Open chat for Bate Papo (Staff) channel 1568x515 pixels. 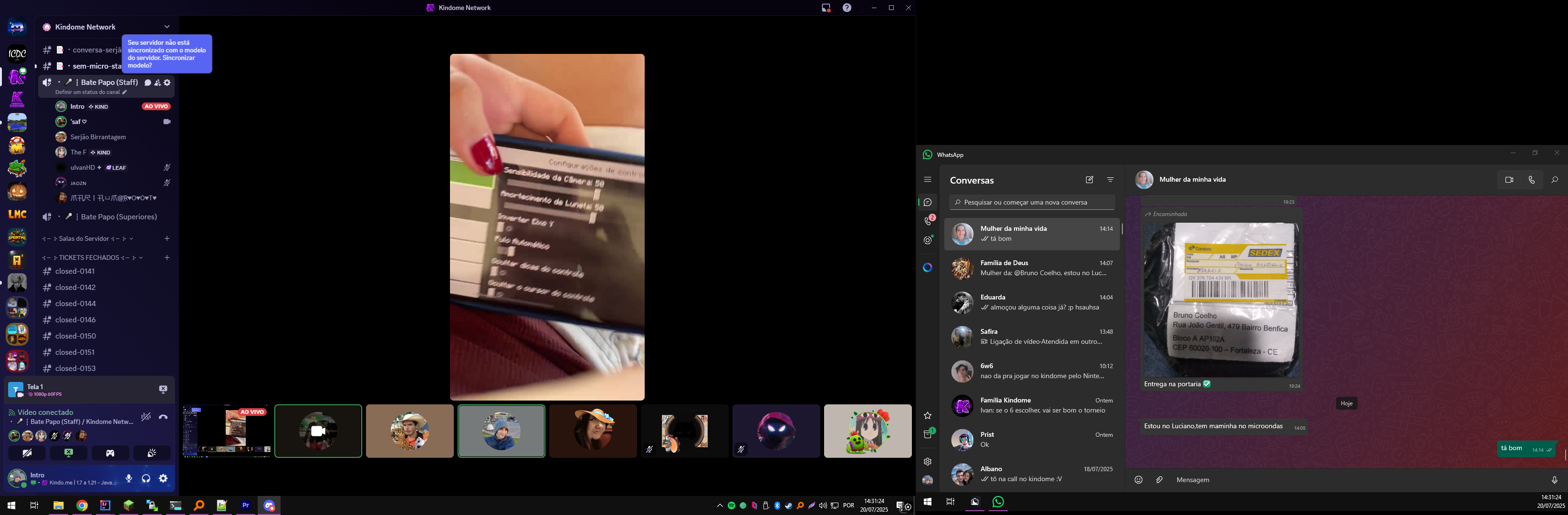(147, 82)
